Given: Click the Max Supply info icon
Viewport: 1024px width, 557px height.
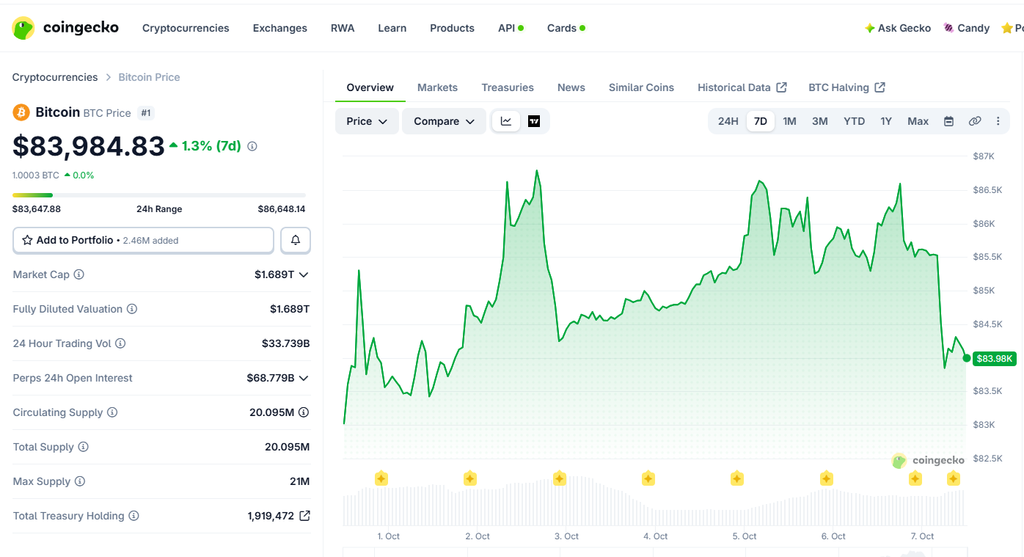Looking at the screenshot, I should click(x=80, y=481).
